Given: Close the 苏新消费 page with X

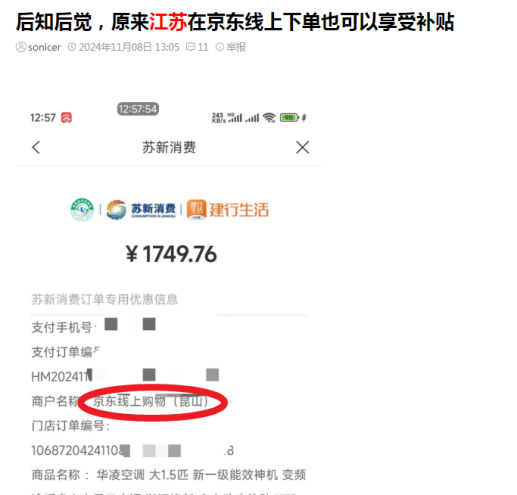Looking at the screenshot, I should pos(302,147).
